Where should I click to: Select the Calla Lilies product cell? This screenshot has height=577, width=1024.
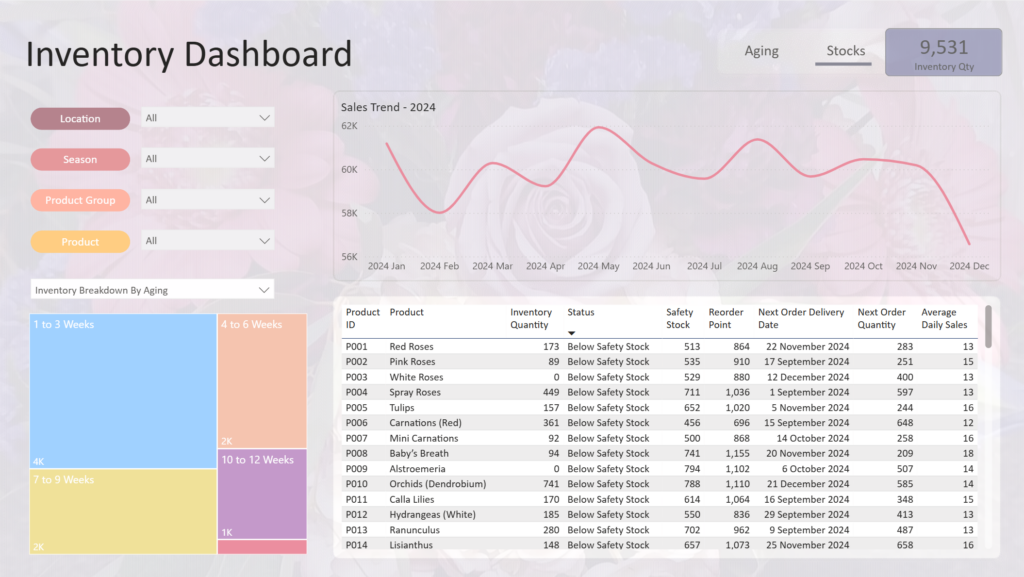coord(411,499)
